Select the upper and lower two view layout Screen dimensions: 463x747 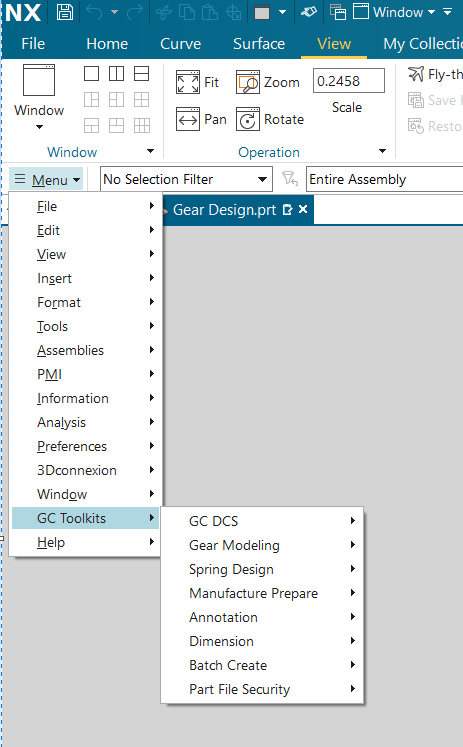pyautogui.click(x=141, y=74)
